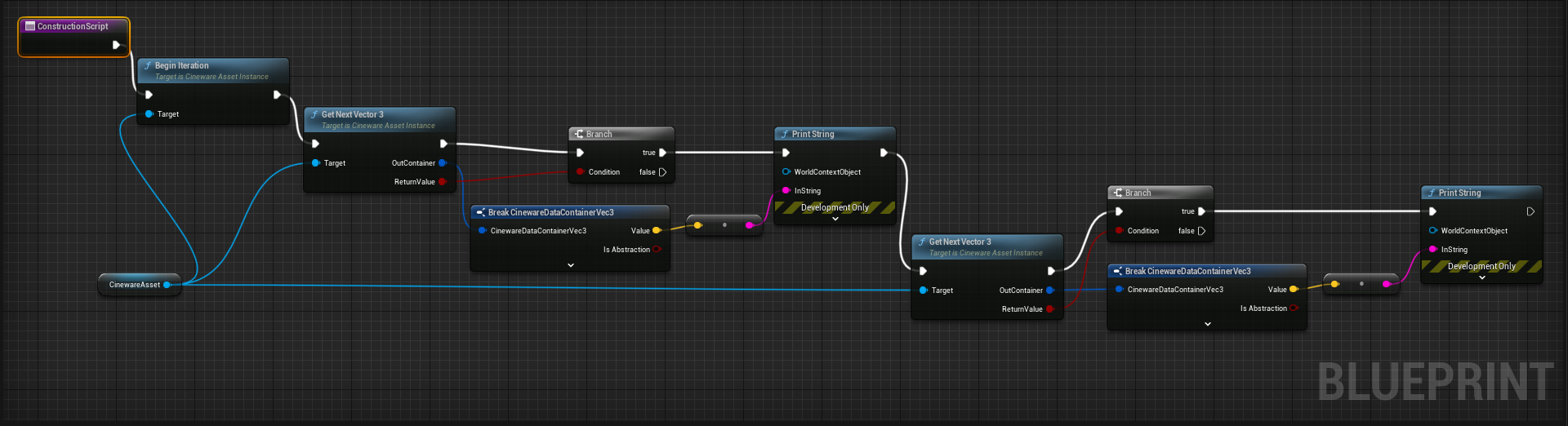Expand the right Print String's advanced options
This screenshot has height=426, width=1568.
1481,277
